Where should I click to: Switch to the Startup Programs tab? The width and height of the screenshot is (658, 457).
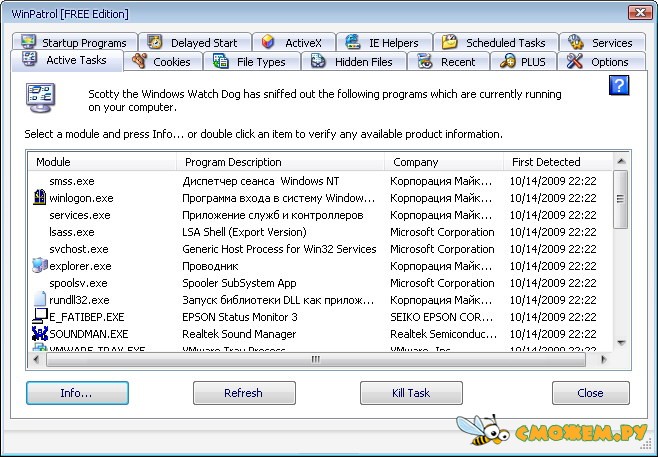(x=75, y=42)
